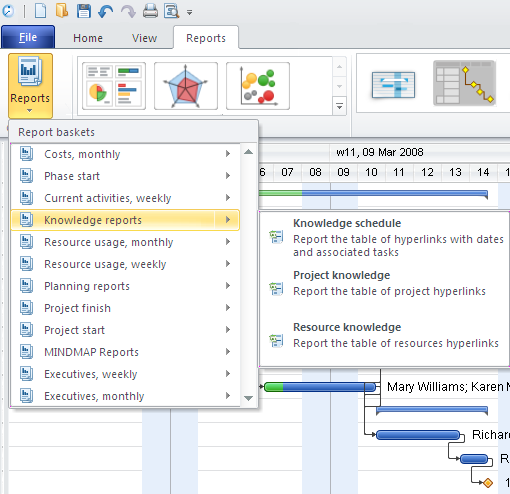Open the quick access toolbar customize arrow
This screenshot has height=494, width=510.
pos(189,13)
